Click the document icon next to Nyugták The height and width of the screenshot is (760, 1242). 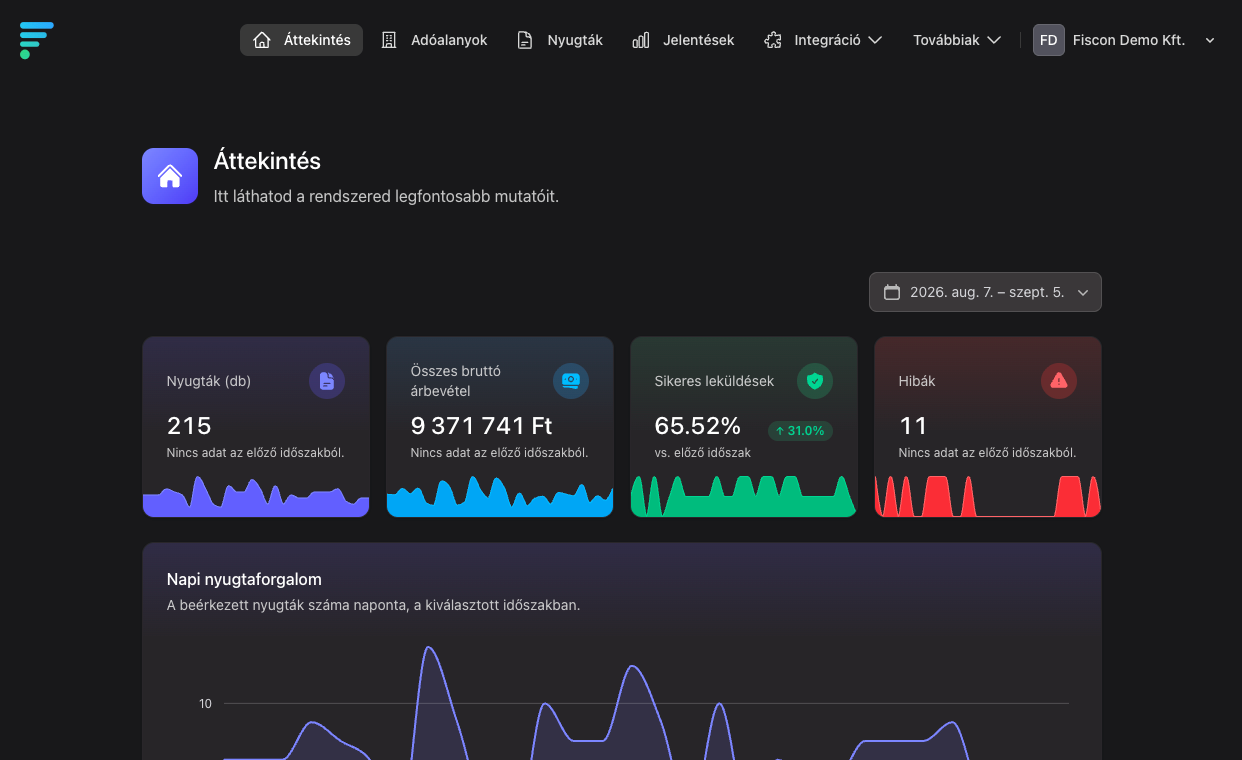pyautogui.click(x=525, y=40)
